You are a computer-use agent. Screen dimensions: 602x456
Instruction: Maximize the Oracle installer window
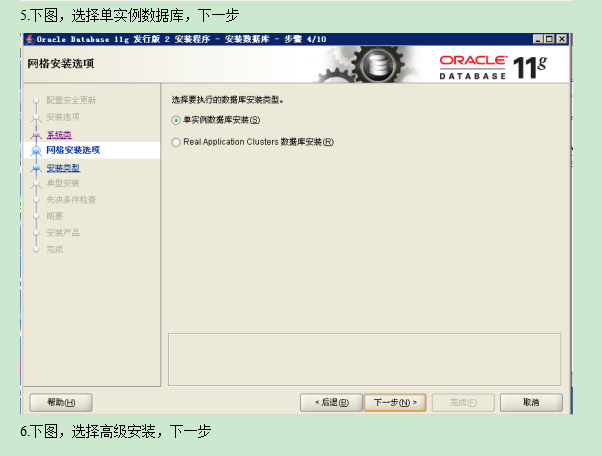click(x=549, y=39)
